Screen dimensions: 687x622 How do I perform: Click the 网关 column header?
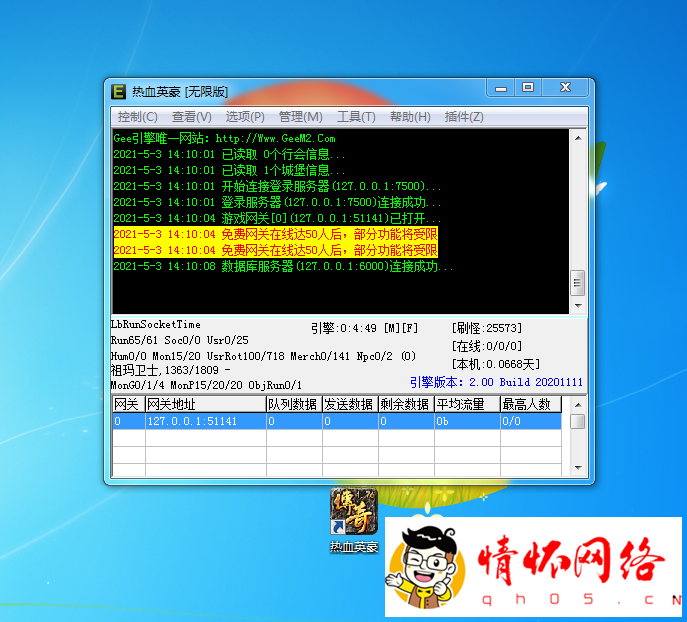click(128, 404)
